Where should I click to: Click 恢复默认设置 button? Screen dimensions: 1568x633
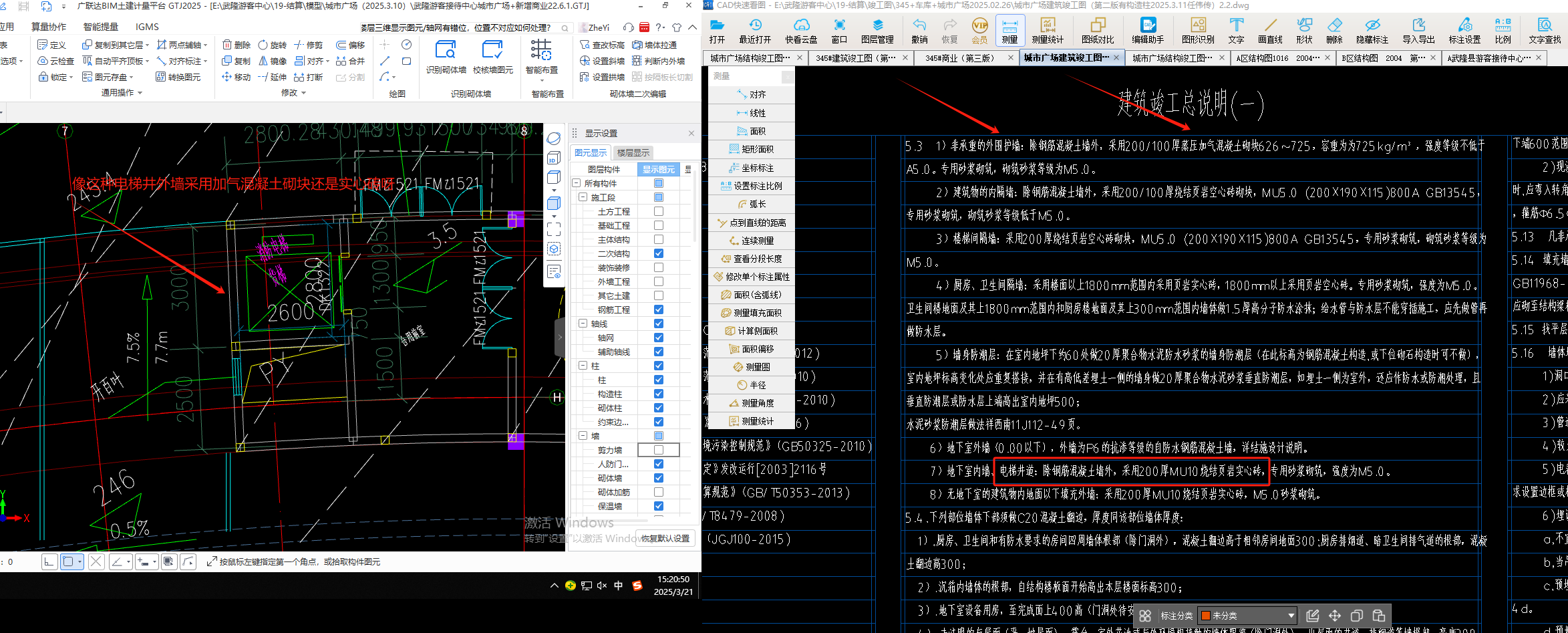point(666,538)
